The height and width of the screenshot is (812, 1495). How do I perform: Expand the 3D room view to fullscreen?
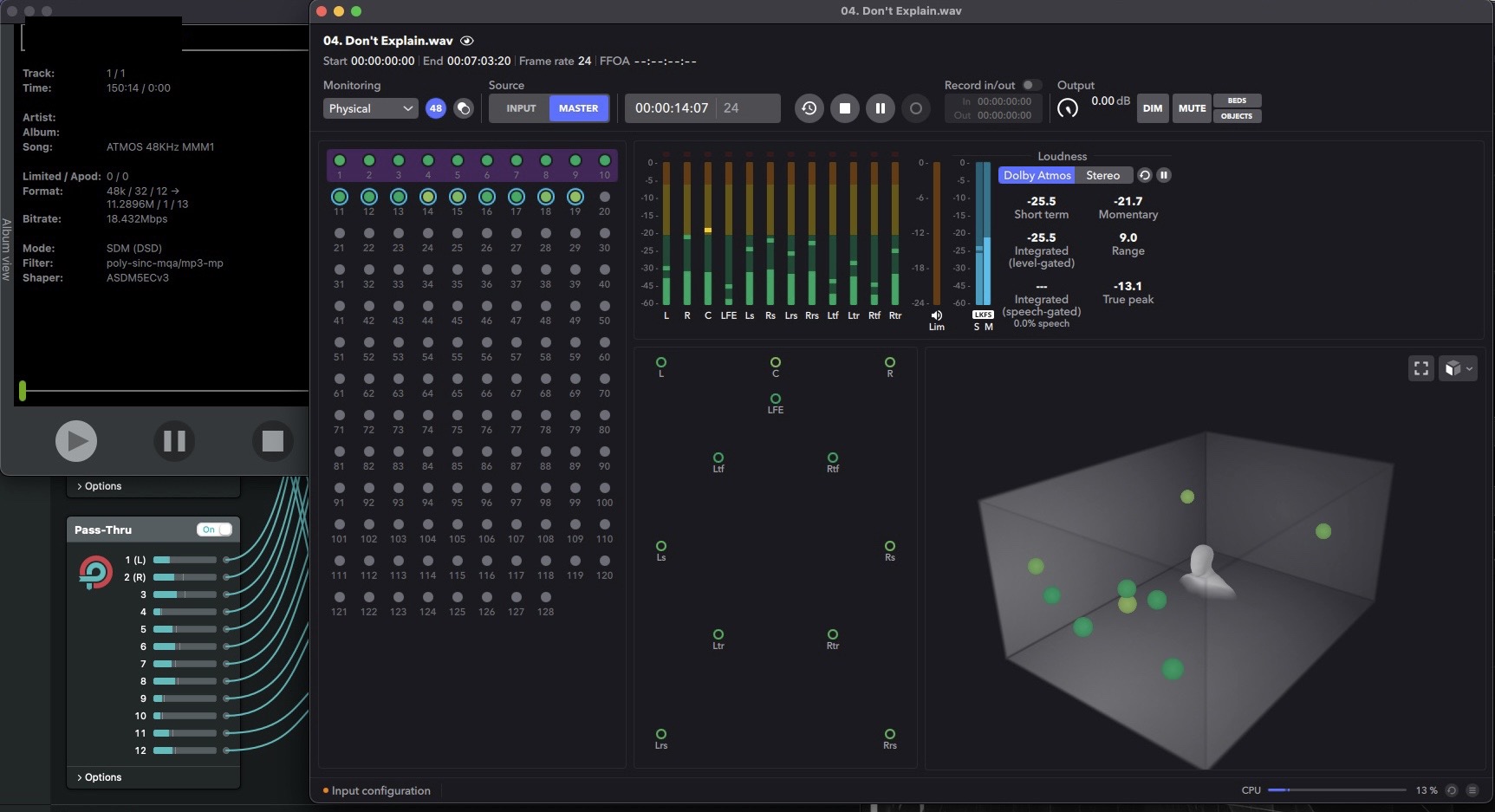1421,368
